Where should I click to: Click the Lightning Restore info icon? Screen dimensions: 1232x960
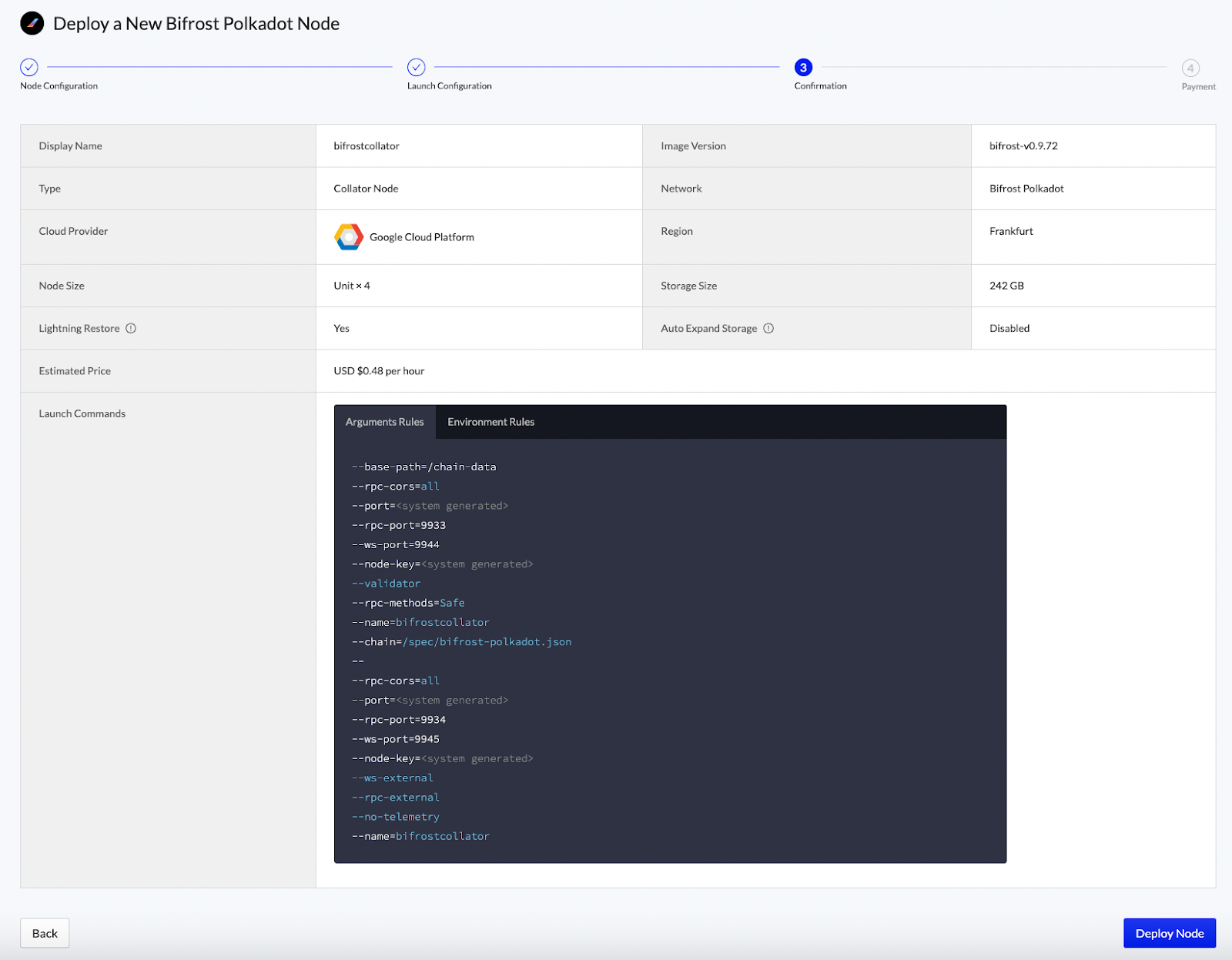[131, 329]
